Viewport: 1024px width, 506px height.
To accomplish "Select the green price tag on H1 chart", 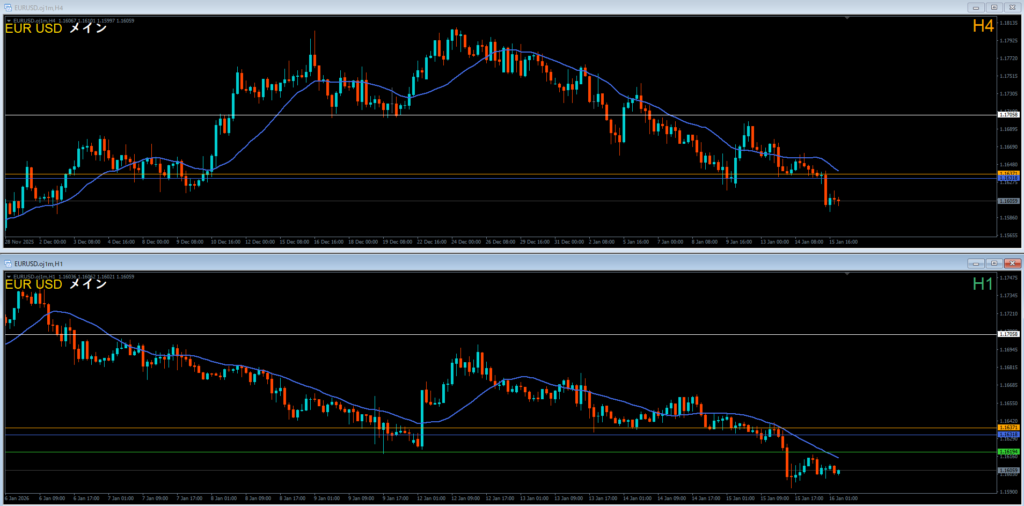I will (x=1008, y=452).
